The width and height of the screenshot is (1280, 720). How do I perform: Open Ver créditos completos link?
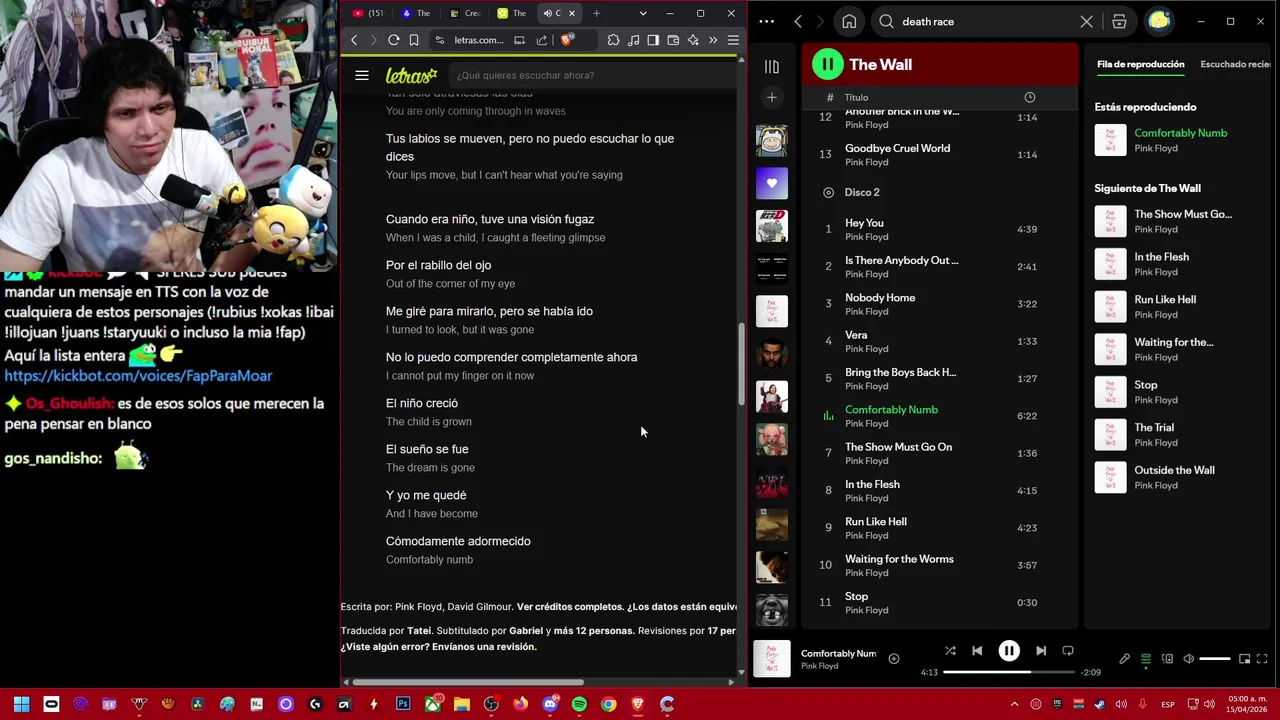[569, 606]
